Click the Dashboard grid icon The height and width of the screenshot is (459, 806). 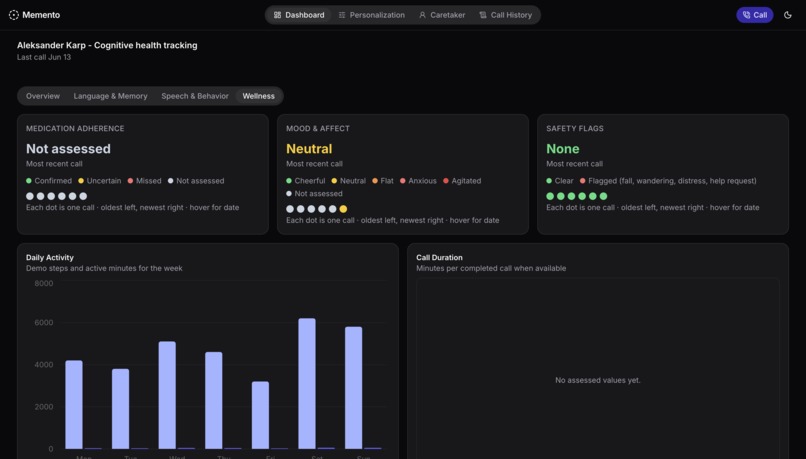pos(278,15)
